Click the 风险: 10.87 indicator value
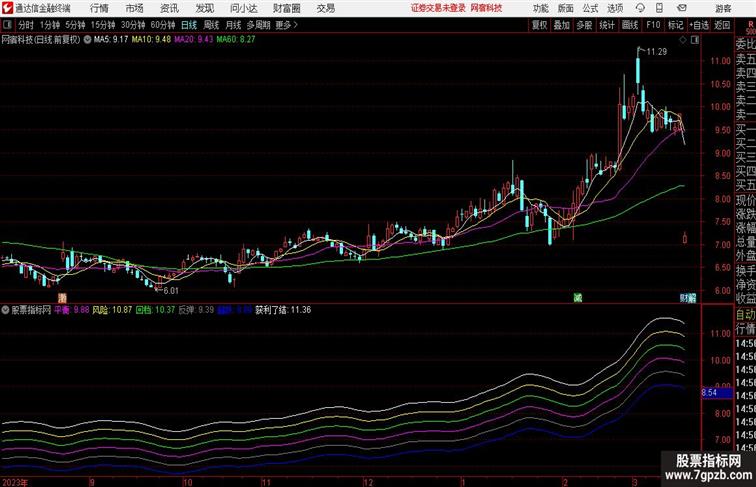The width and height of the screenshot is (756, 487). click(112, 310)
